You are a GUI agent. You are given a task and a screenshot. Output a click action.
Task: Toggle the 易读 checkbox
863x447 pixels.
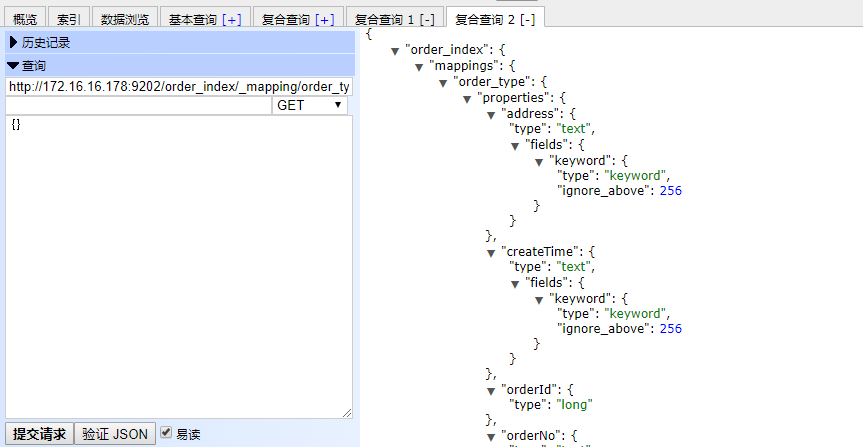[x=166, y=433]
